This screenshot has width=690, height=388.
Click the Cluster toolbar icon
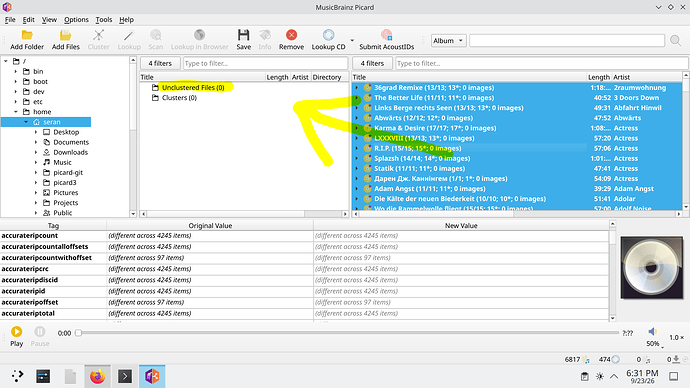[98, 35]
